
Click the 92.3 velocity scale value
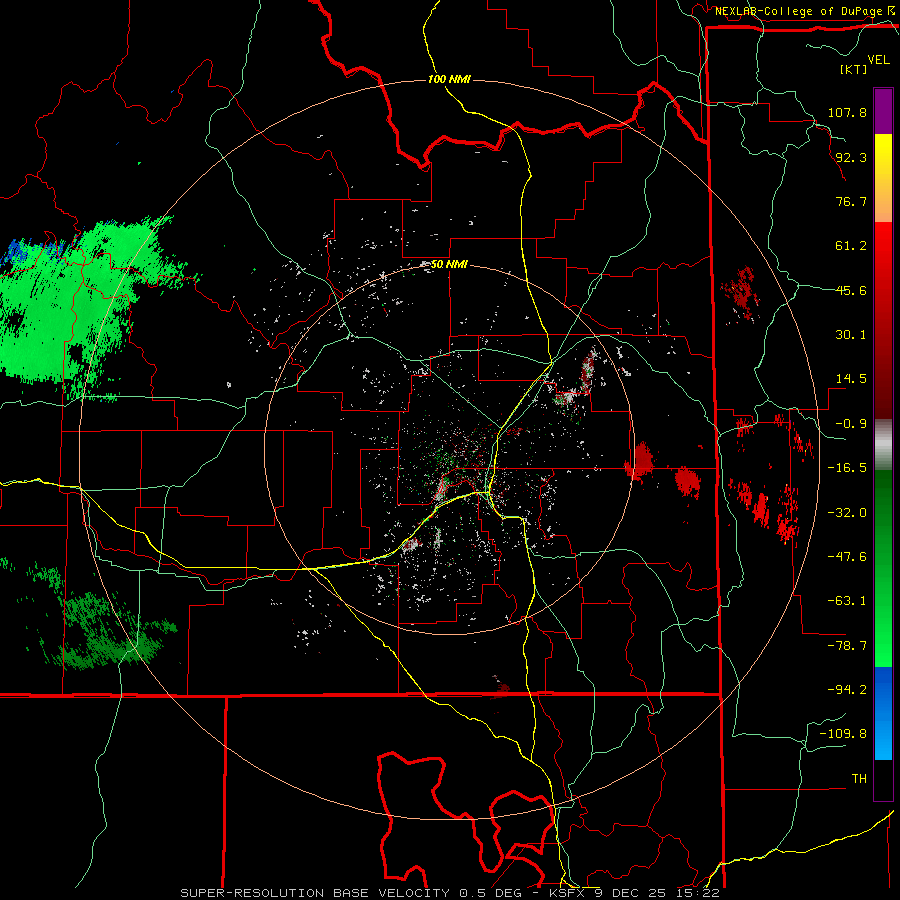click(851, 157)
